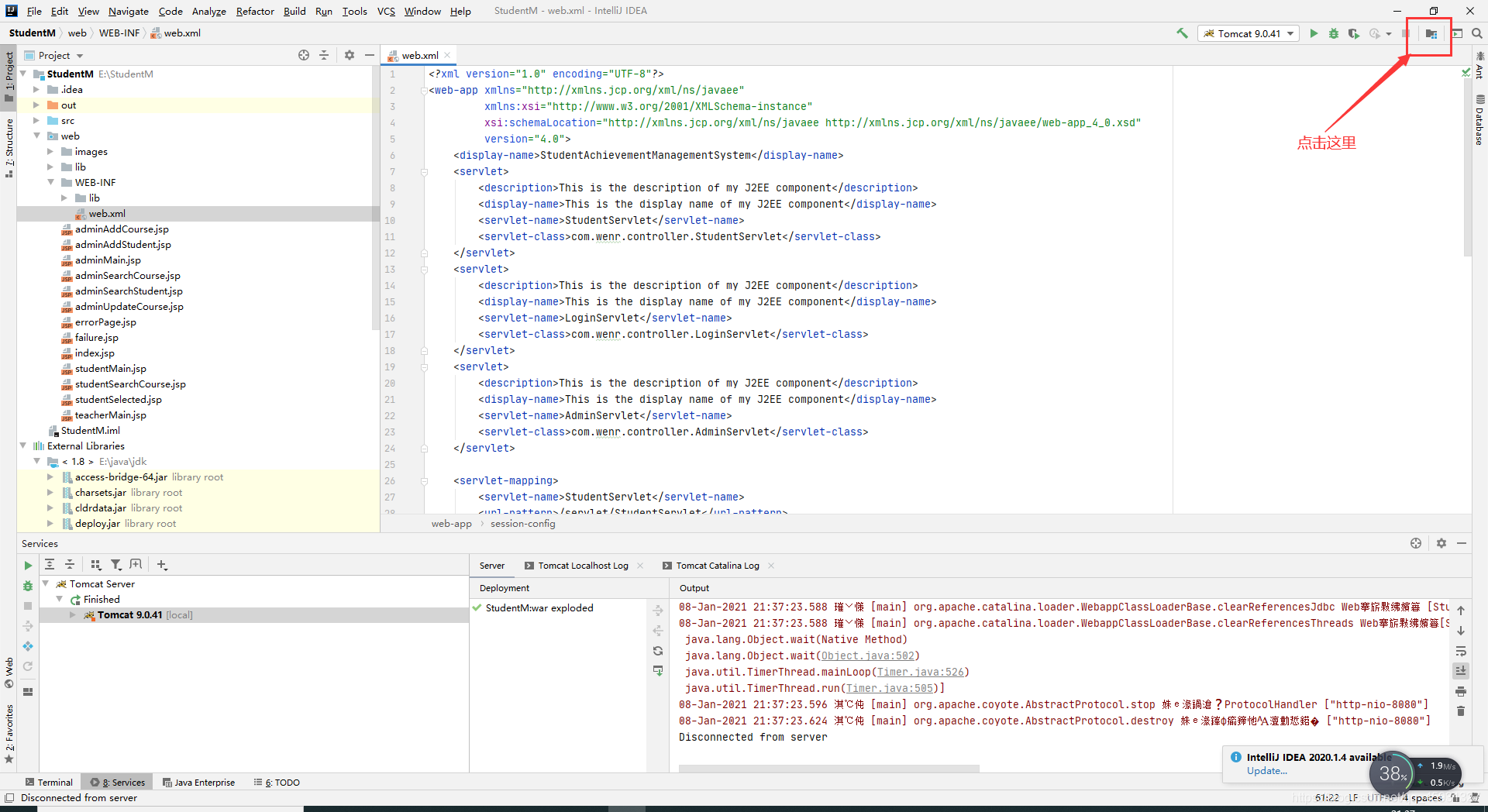Viewport: 1488px width, 812px height.
Task: Collapse all nodes in the Services toolbar
Action: click(x=70, y=565)
